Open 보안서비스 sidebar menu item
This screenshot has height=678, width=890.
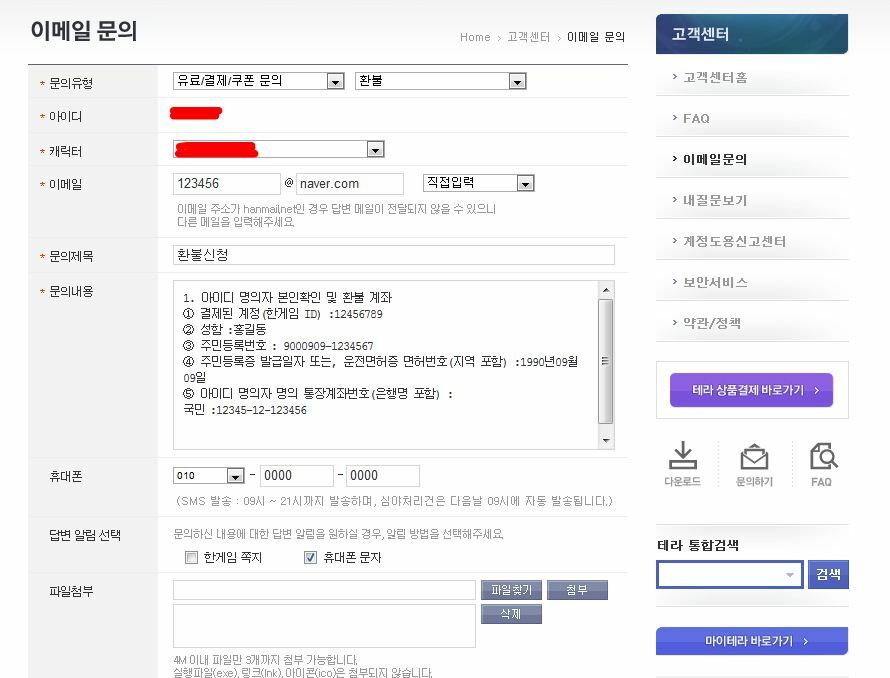[x=715, y=282]
